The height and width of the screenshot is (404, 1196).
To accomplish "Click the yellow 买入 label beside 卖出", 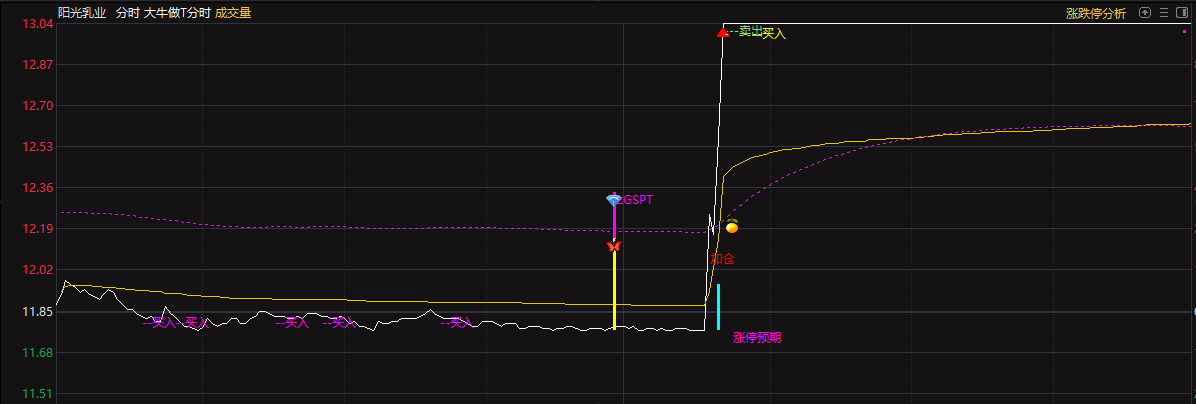I will (774, 34).
